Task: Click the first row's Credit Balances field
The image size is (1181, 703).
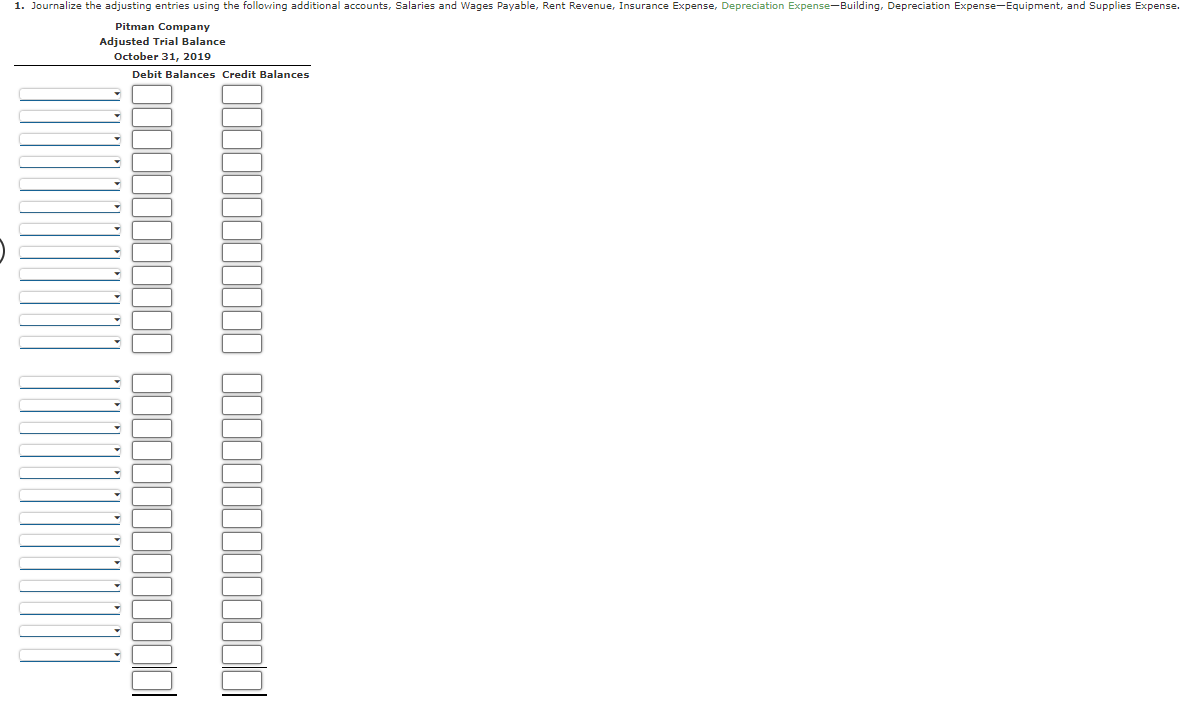Action: pos(242,94)
